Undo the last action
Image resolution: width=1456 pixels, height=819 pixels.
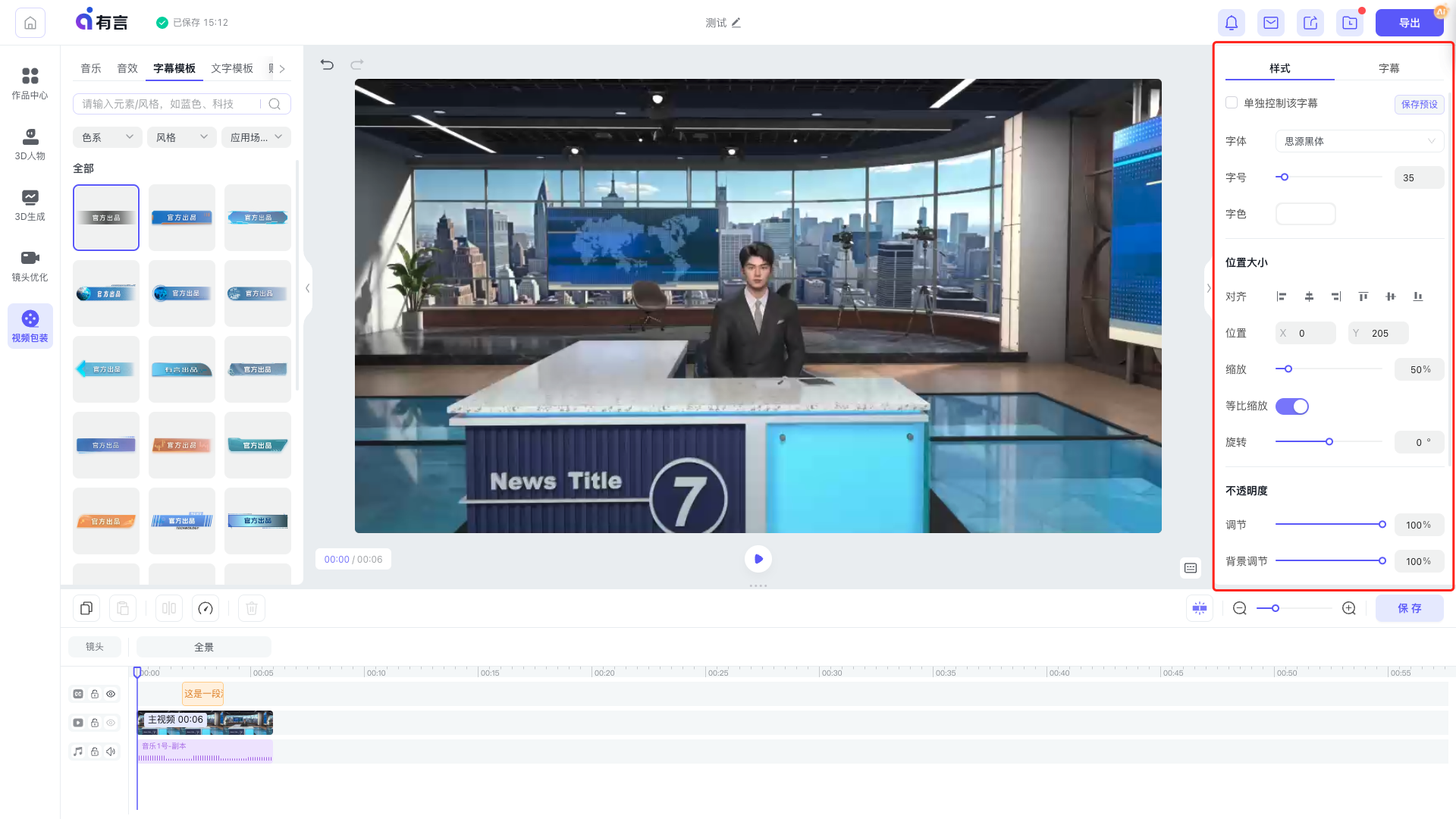[327, 64]
